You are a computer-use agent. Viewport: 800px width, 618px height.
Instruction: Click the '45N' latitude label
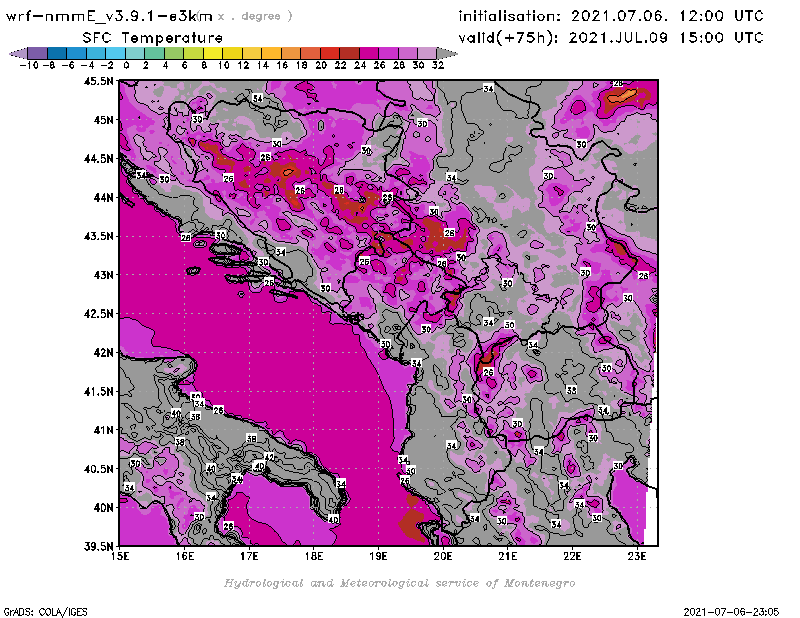(104, 119)
